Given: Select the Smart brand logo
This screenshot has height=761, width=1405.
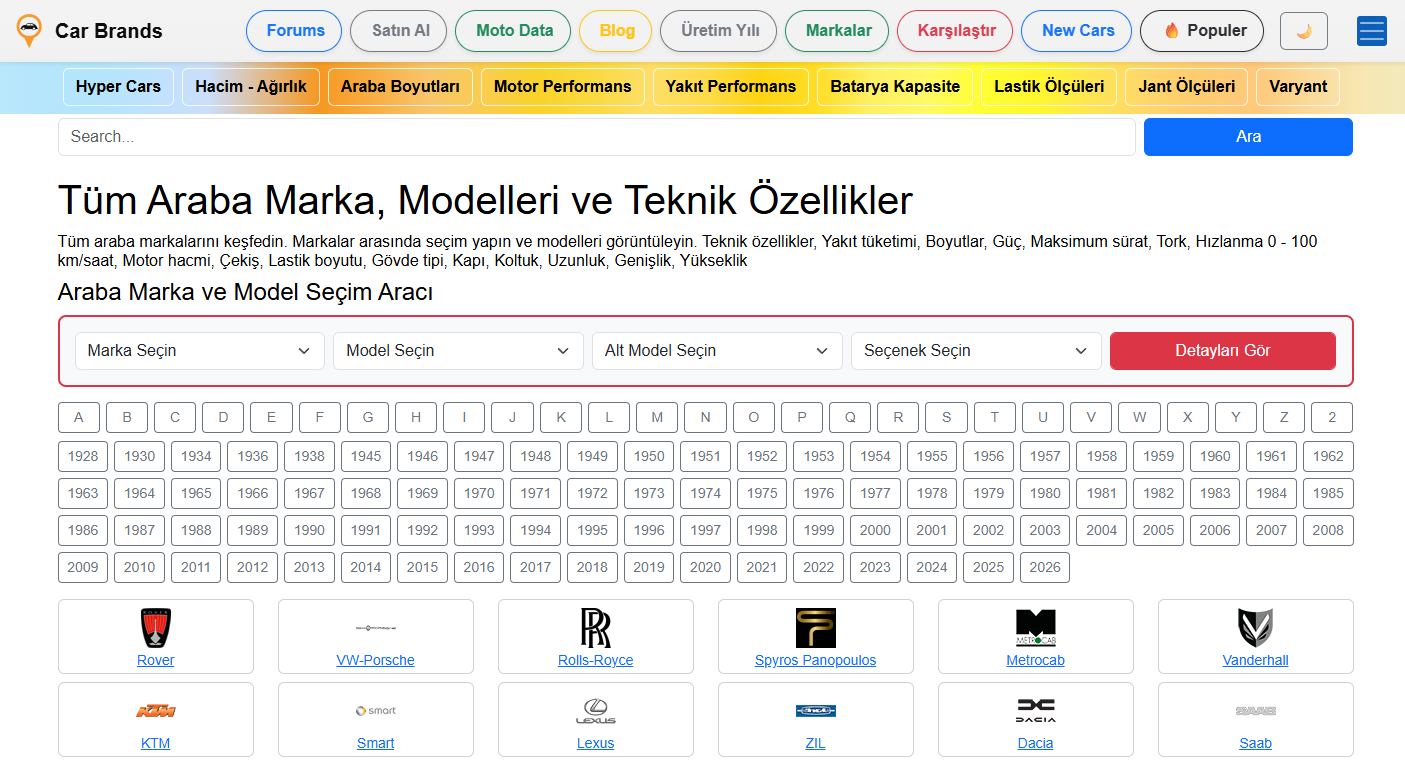Looking at the screenshot, I should tap(375, 710).
